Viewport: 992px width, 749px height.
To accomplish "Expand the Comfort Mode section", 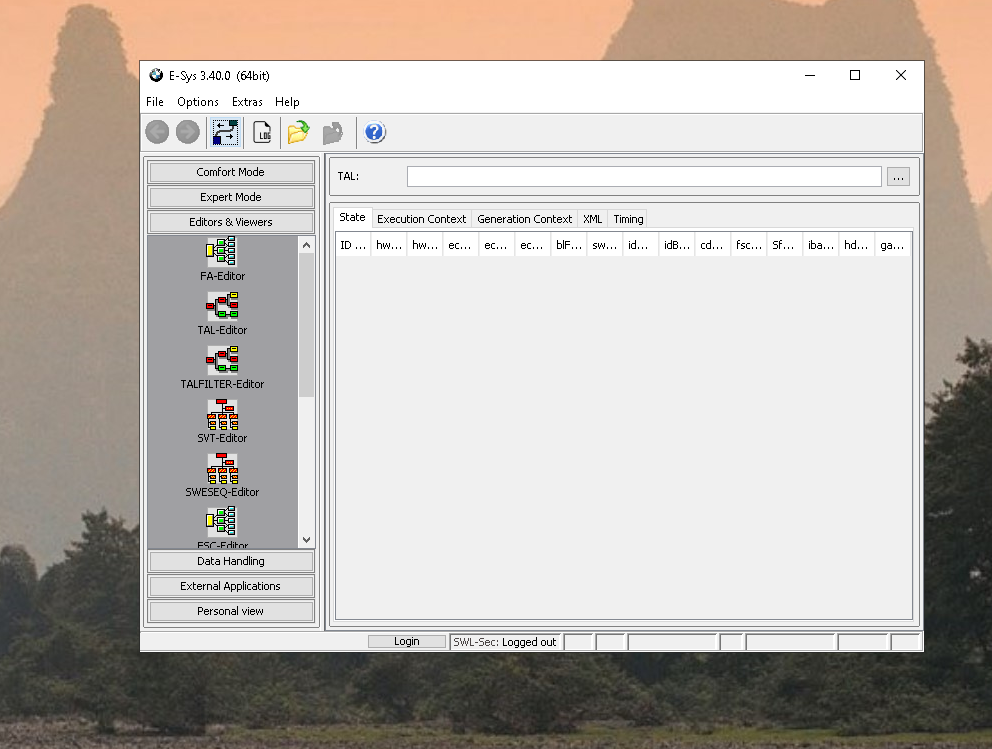I will point(230,172).
